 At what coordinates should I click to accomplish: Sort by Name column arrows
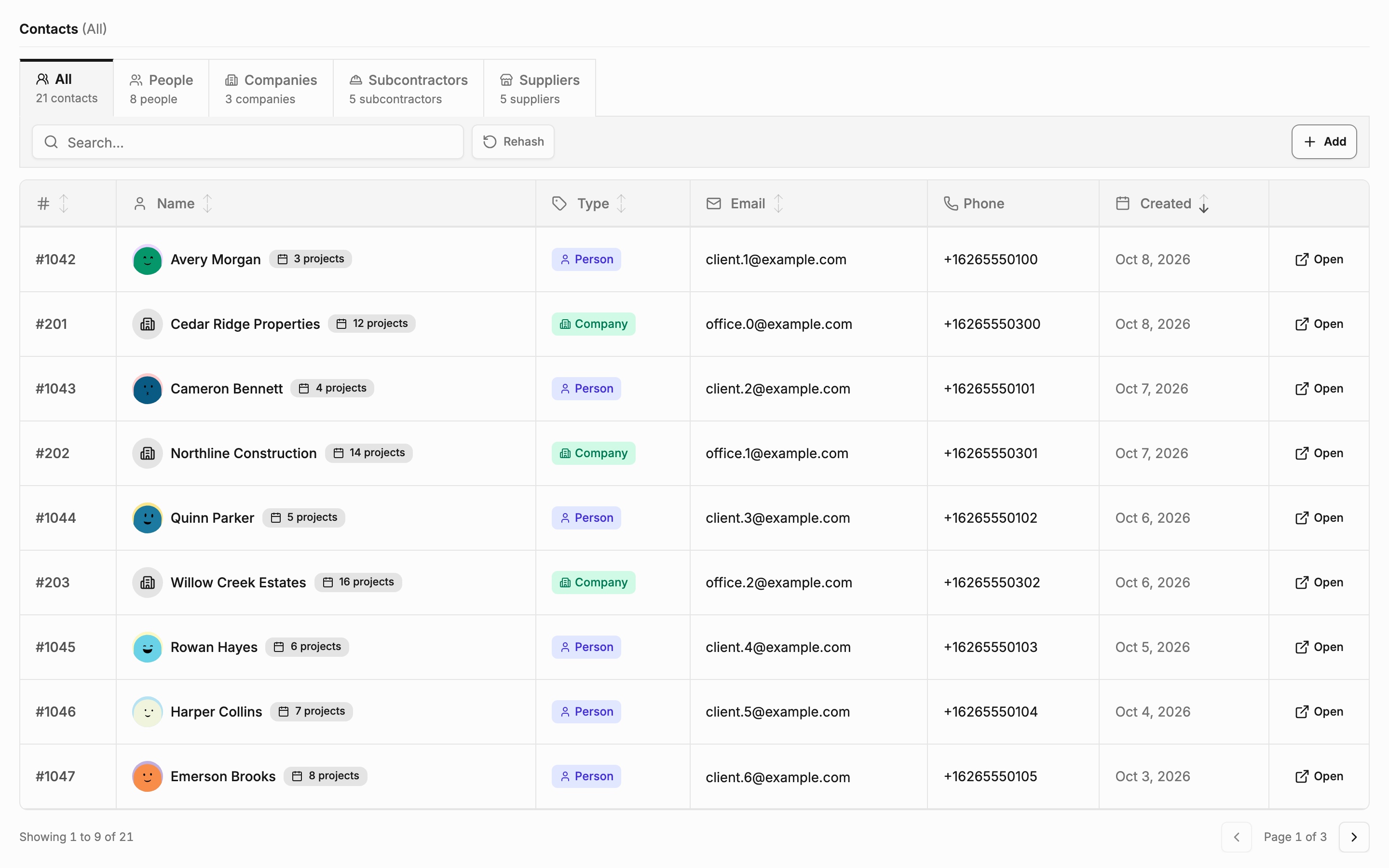click(207, 203)
